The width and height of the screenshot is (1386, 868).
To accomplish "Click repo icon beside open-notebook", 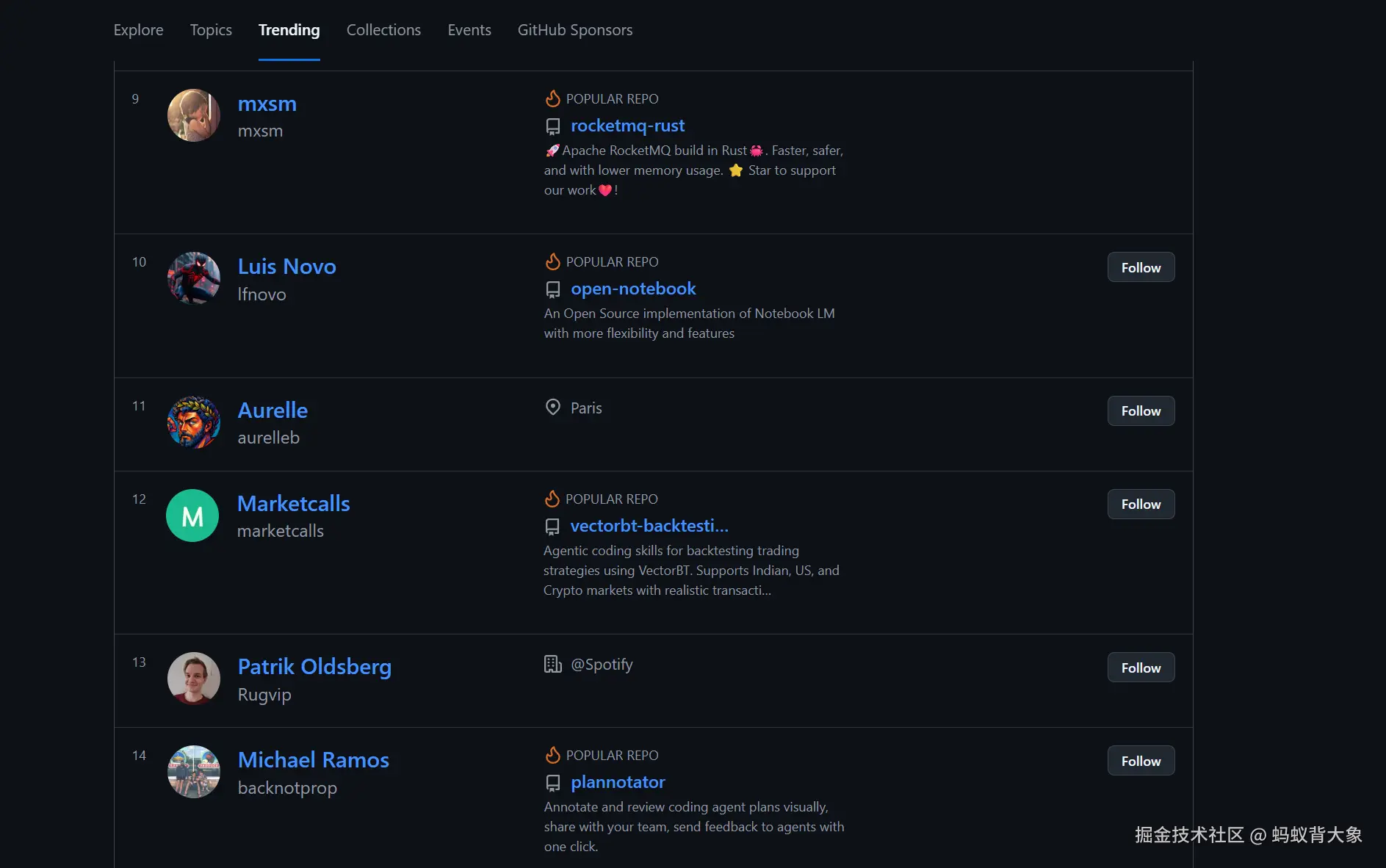I will [x=553, y=290].
